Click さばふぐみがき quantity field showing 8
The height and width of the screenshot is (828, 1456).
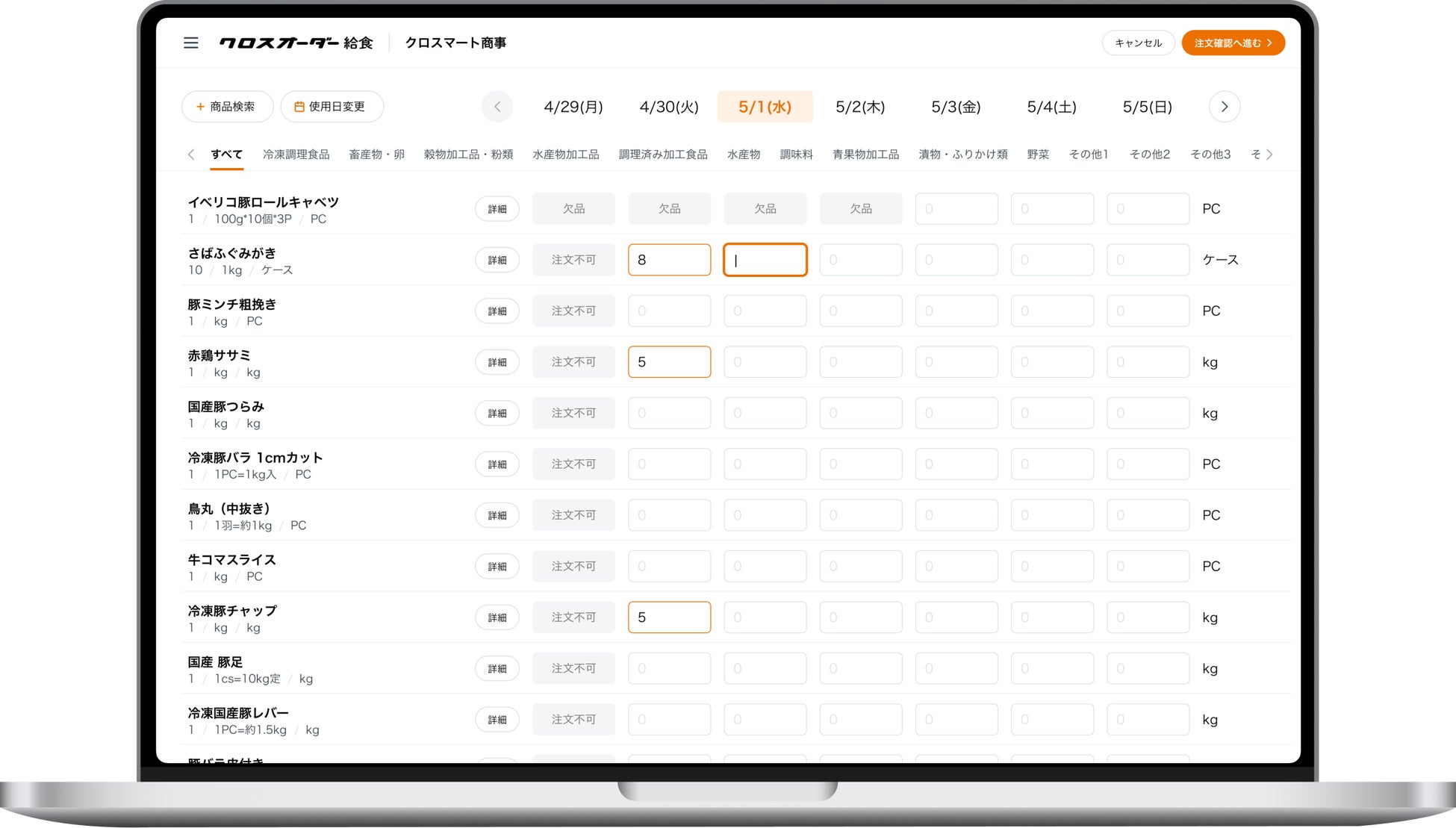[669, 260]
